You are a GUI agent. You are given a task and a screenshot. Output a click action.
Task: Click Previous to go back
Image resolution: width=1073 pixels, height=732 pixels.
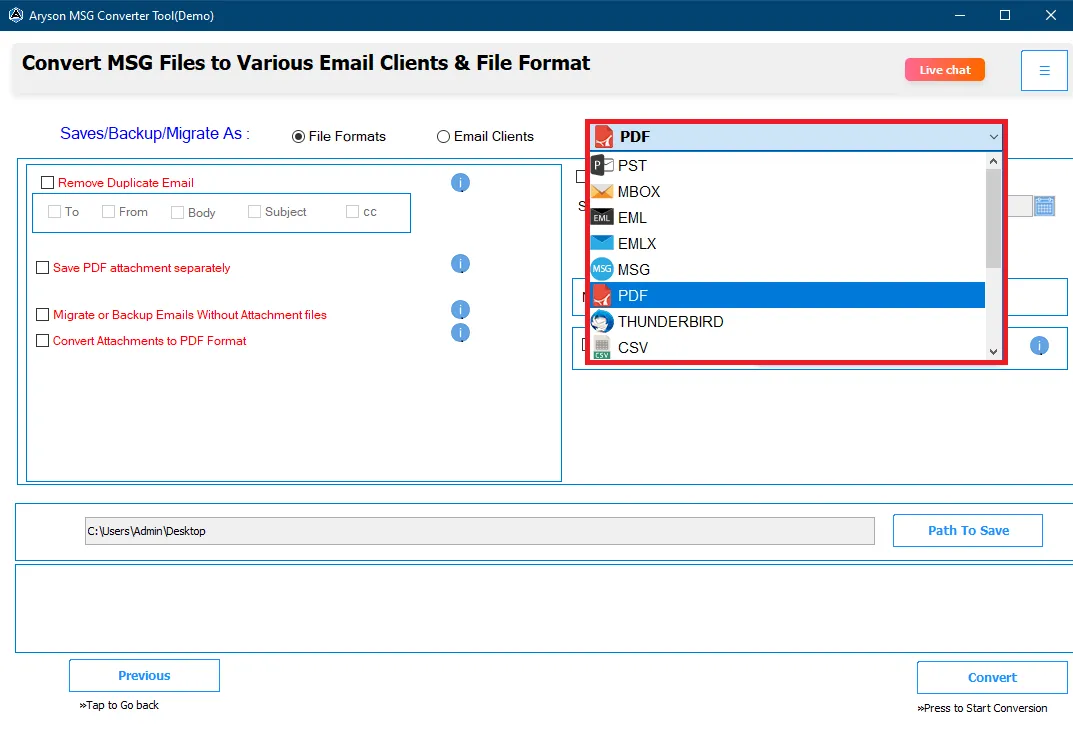coord(144,676)
